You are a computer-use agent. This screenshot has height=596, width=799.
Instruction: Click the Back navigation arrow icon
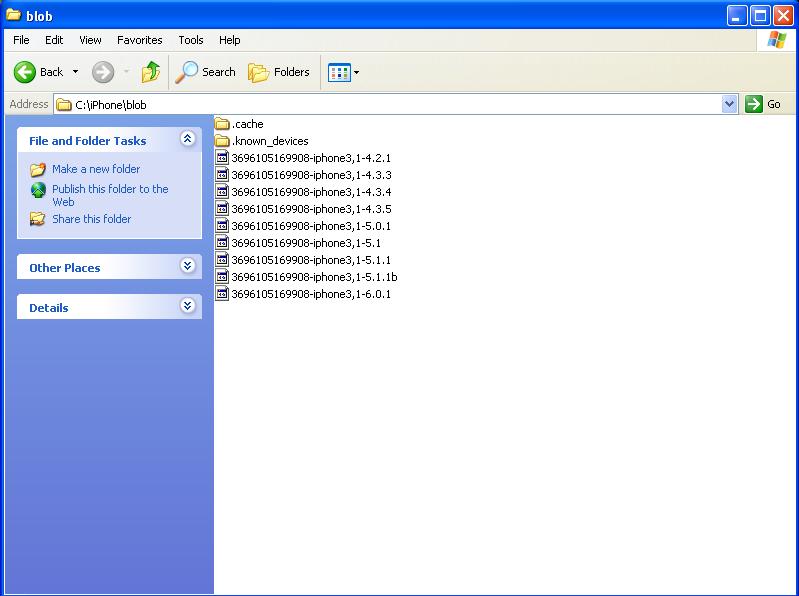tap(25, 72)
